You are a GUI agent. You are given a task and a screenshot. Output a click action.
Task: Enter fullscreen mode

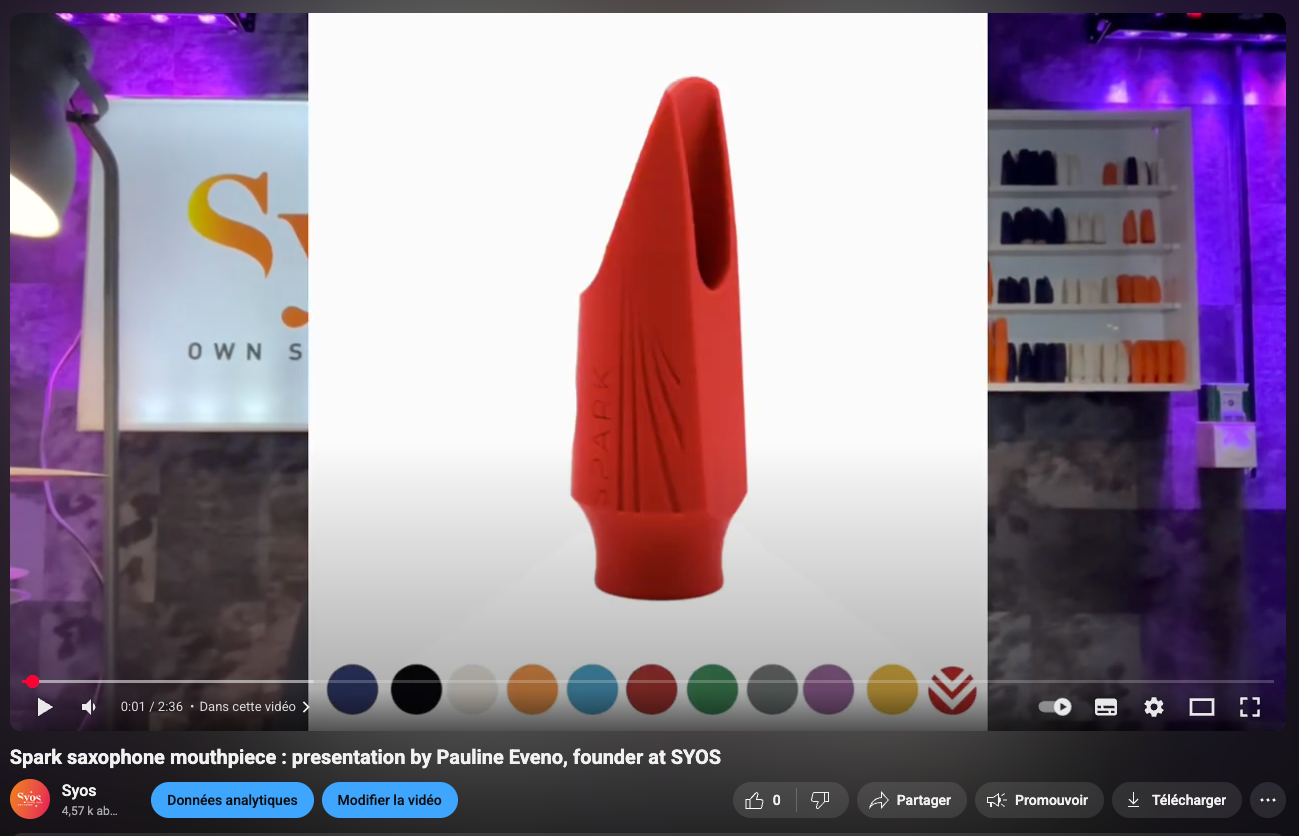[x=1249, y=707]
